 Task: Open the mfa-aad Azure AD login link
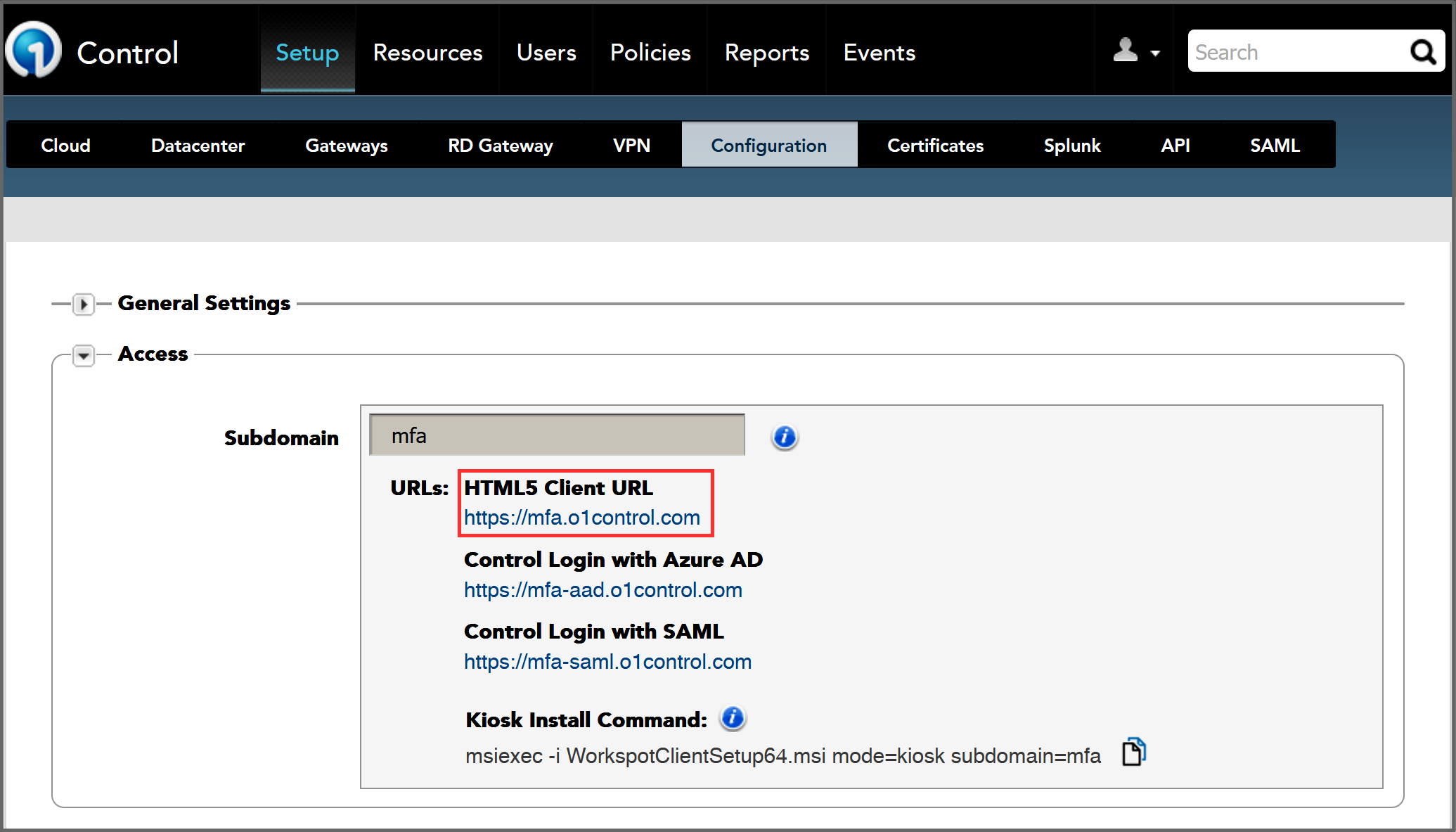pyautogui.click(x=603, y=590)
